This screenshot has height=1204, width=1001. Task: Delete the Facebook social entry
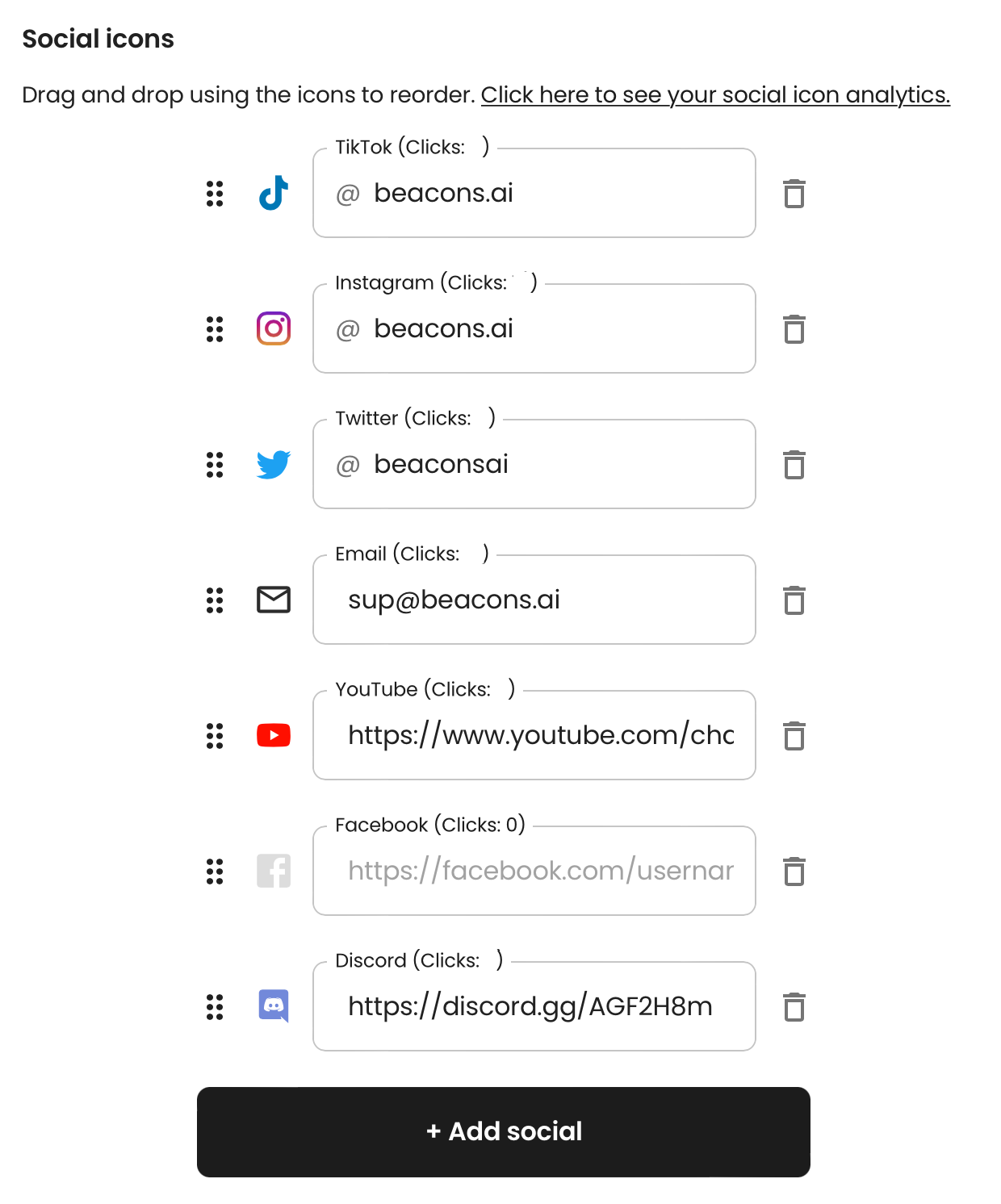click(794, 872)
